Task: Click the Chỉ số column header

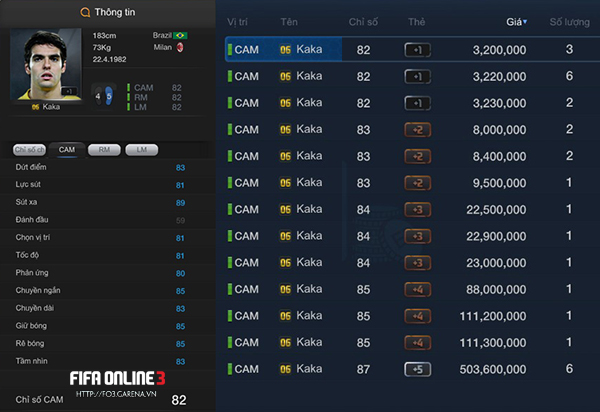Action: [363, 21]
